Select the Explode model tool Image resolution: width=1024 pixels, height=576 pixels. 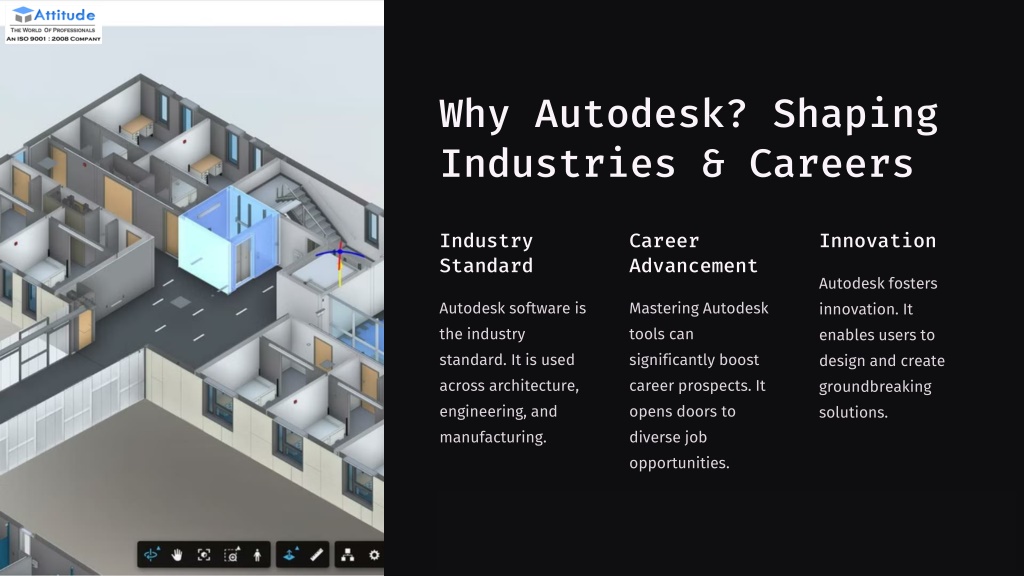[x=290, y=554]
